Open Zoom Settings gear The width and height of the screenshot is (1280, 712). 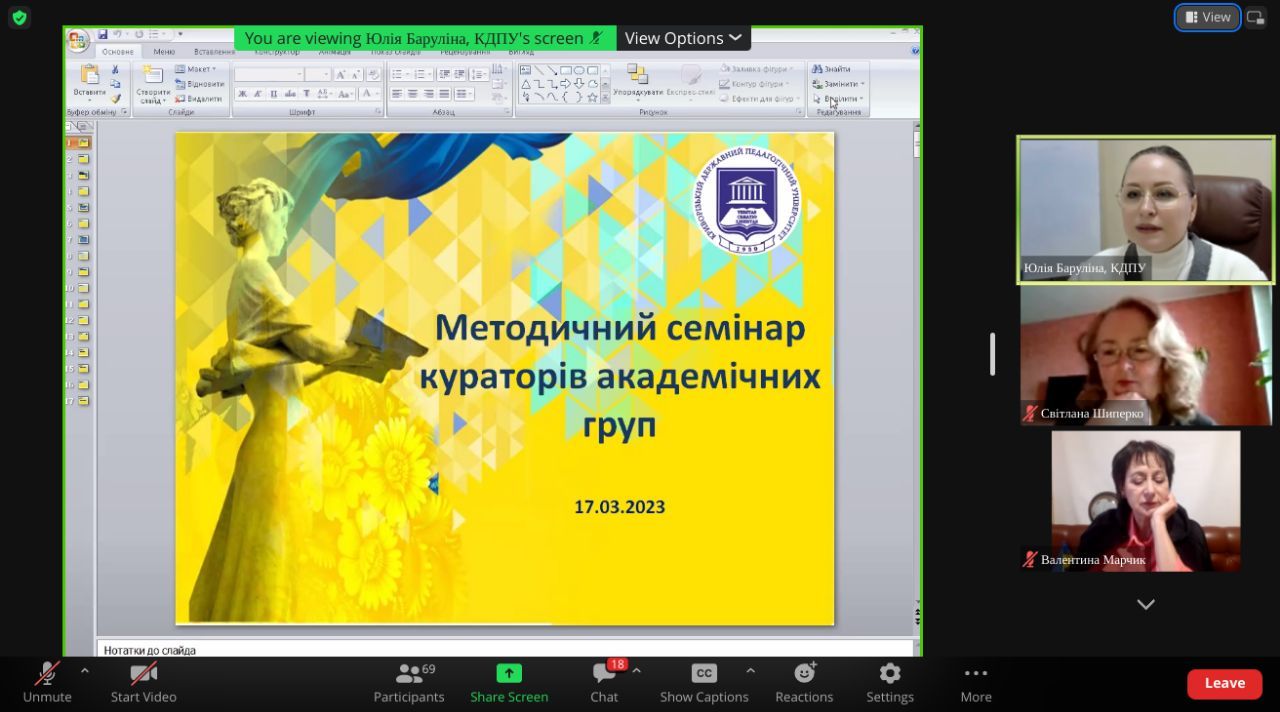click(889, 683)
